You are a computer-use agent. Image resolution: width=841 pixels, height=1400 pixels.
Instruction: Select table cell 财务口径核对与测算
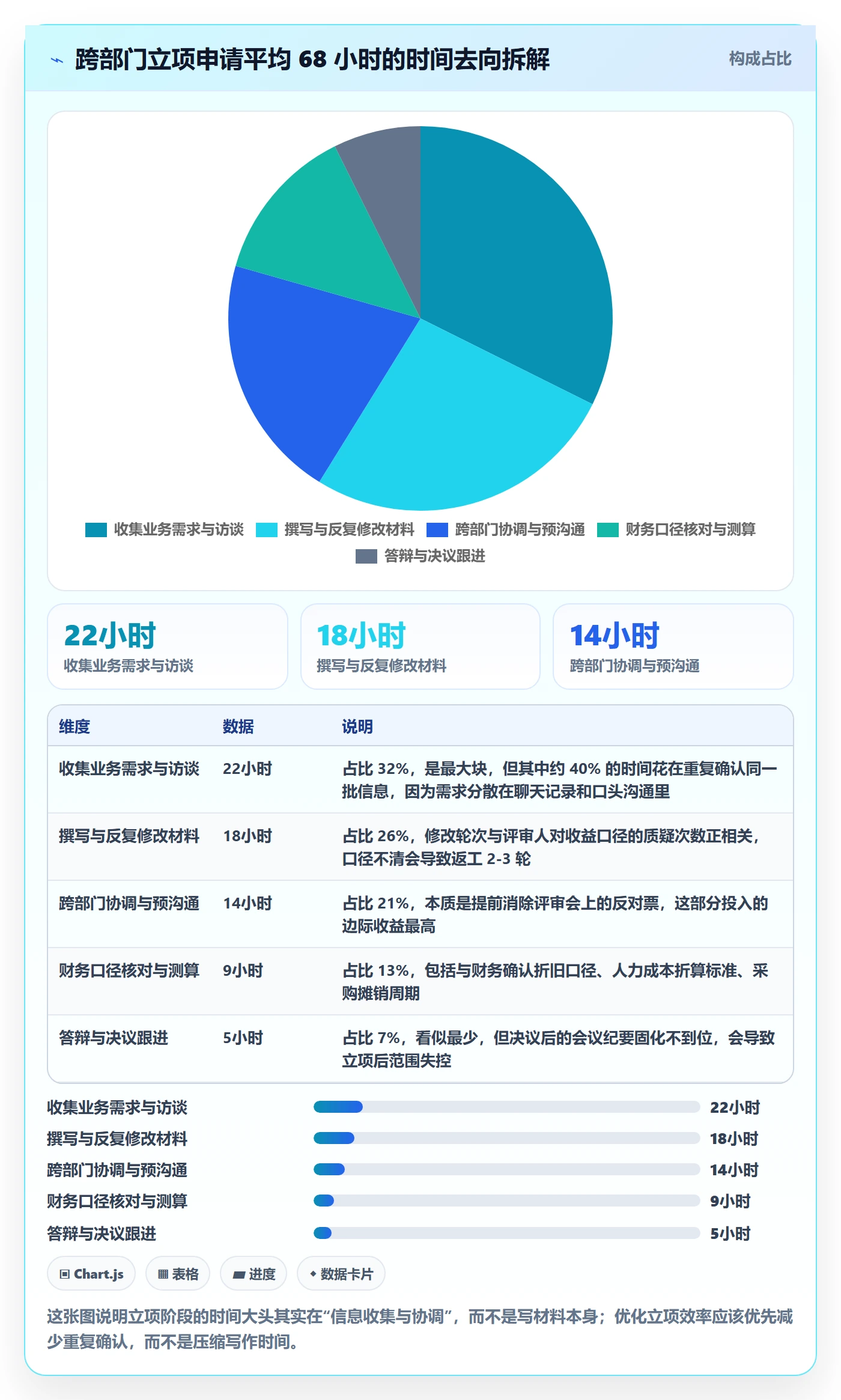(129, 970)
